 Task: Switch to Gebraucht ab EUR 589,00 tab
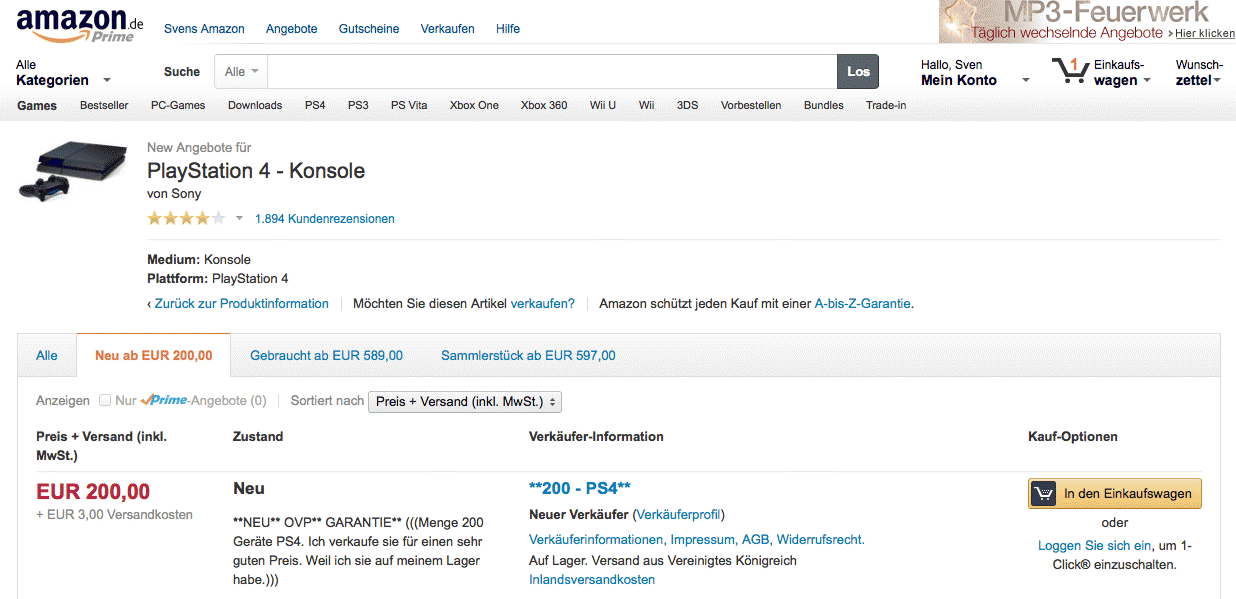(326, 355)
